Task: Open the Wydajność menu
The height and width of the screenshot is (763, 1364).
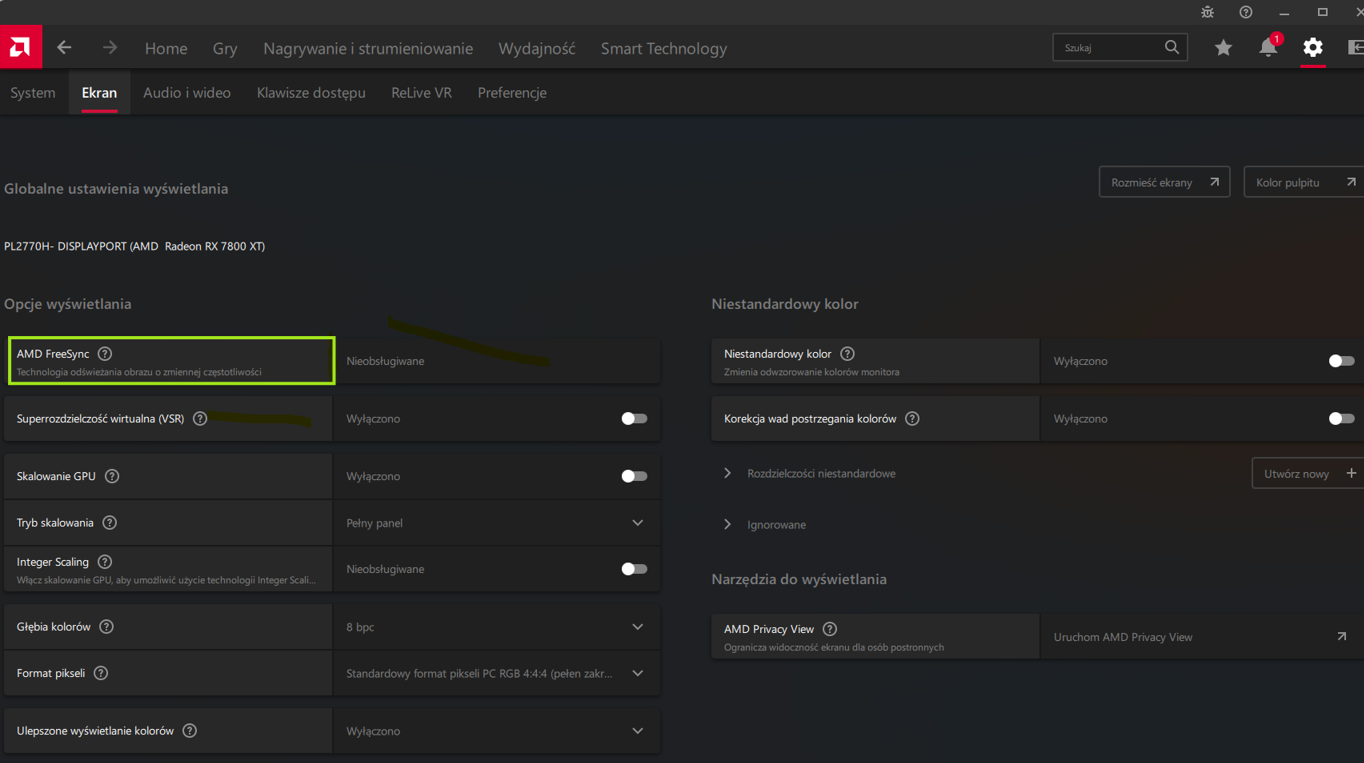Action: coord(537,48)
